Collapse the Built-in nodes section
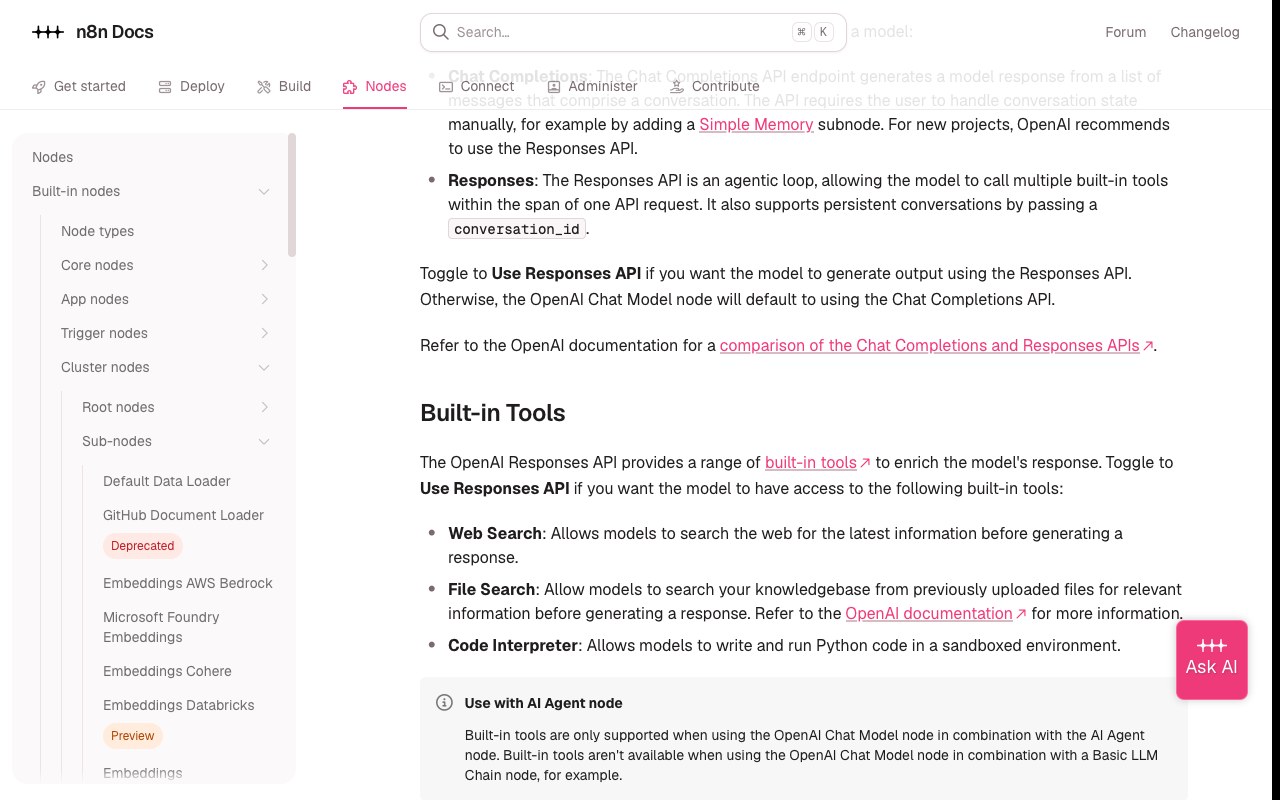The image size is (1280, 800). (x=264, y=191)
